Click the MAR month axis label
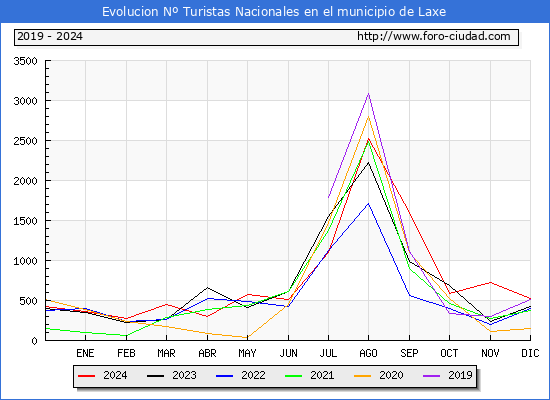Image resolution: width=550 pixels, height=400 pixels. [166, 353]
